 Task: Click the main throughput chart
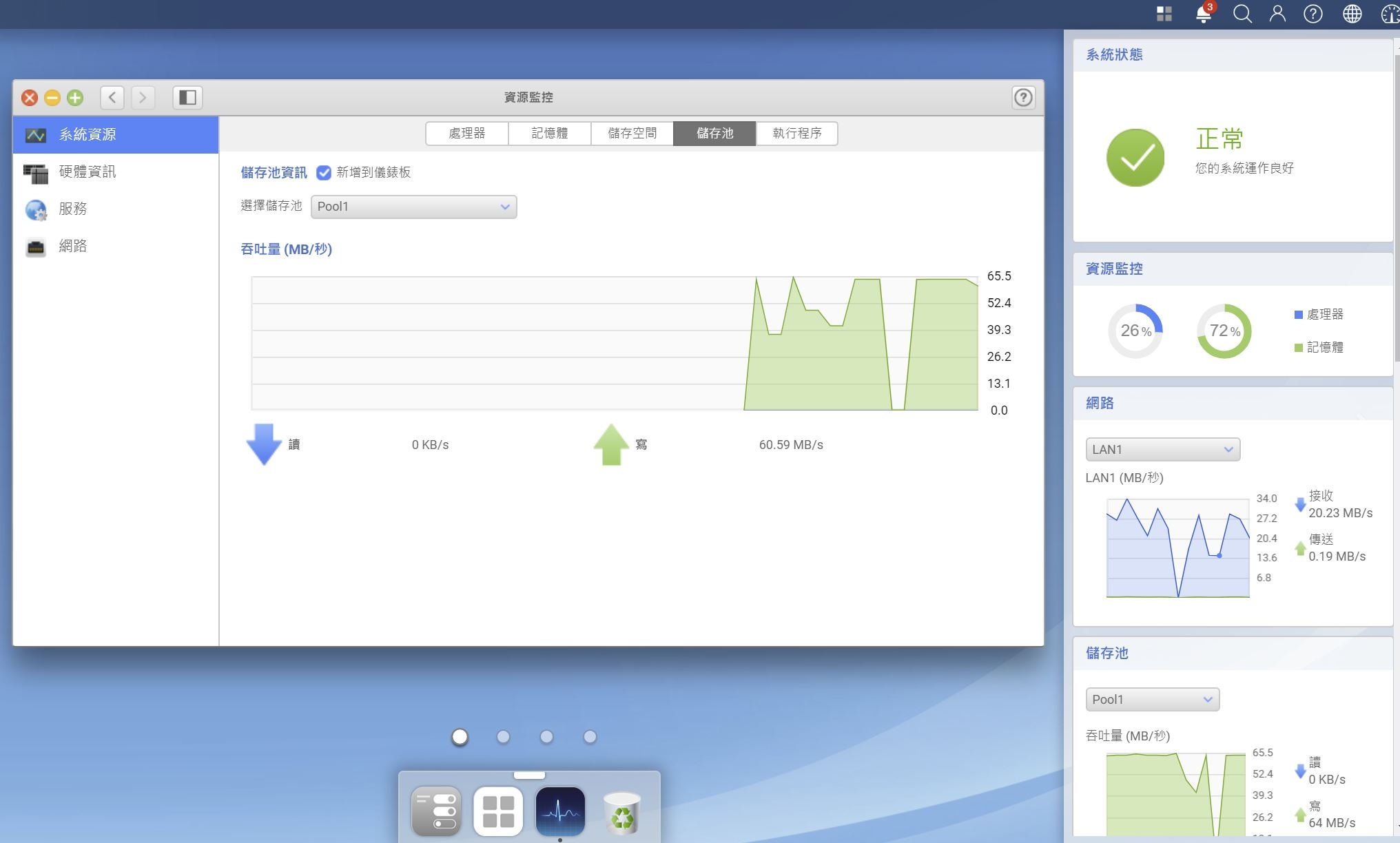pos(615,343)
